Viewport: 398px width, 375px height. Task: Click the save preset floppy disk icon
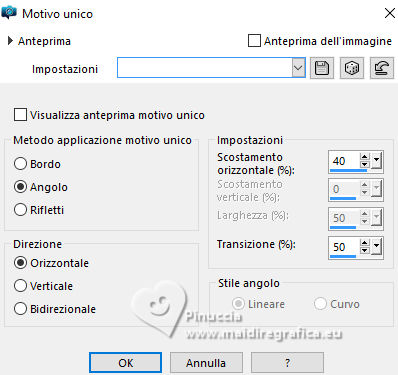pos(322,68)
